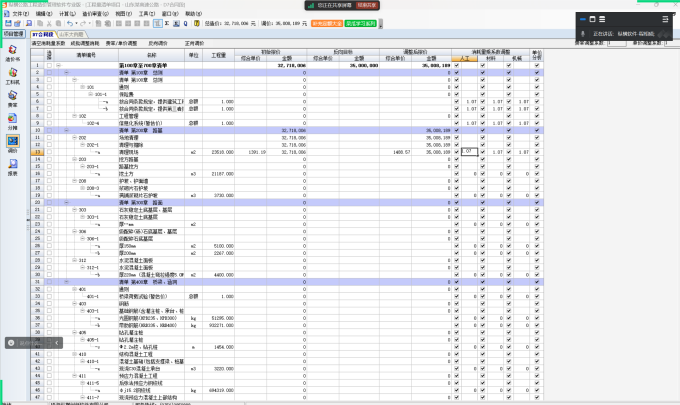The image size is (680, 405).
Task: Click the 人工 column header
Action: click(x=464, y=59)
